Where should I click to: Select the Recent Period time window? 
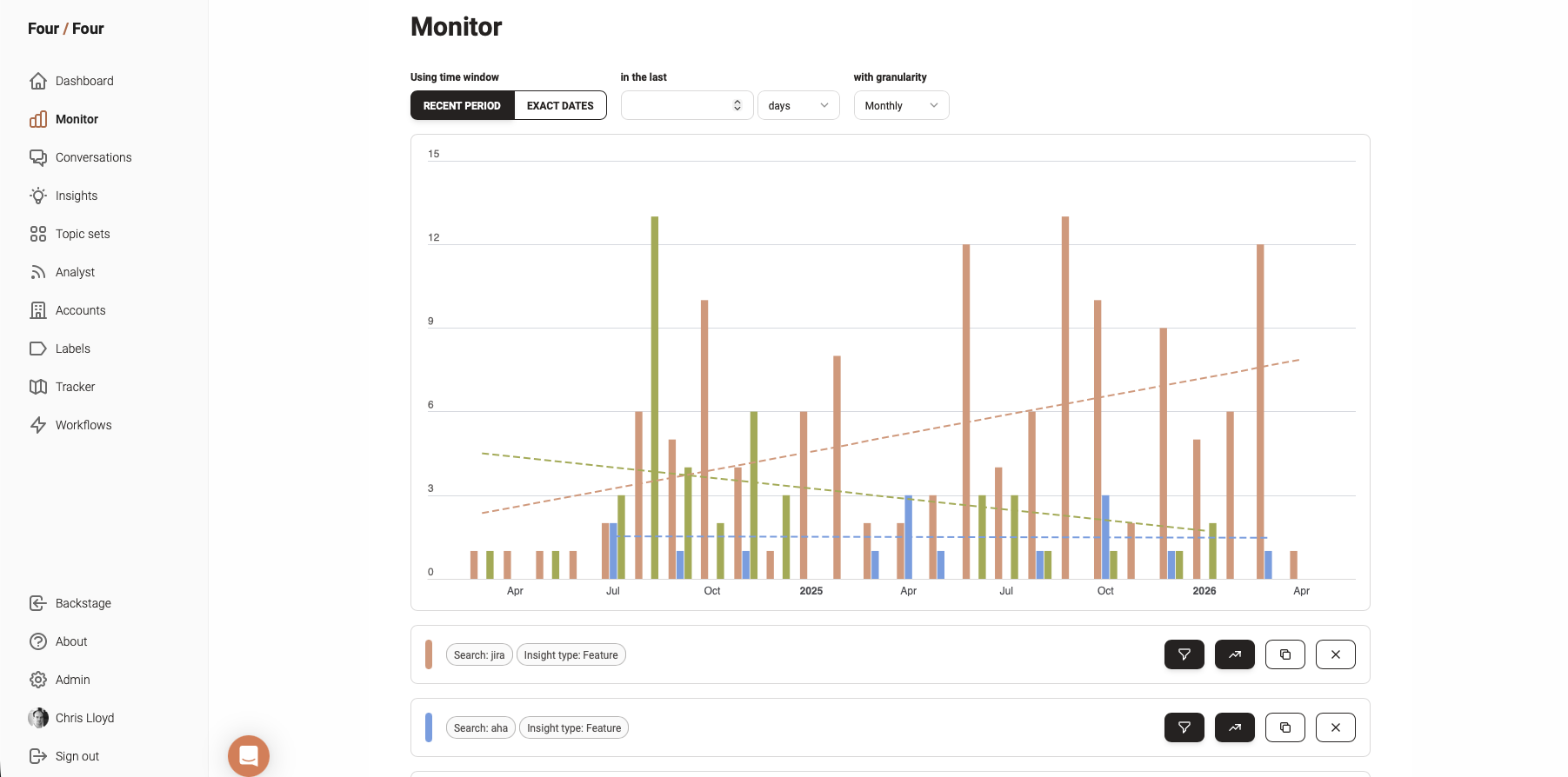(x=462, y=106)
